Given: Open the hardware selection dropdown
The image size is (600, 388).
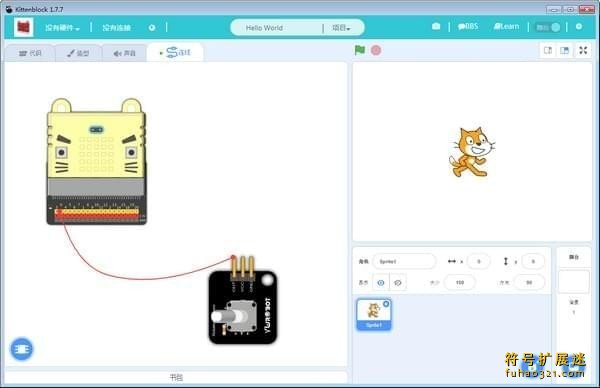Looking at the screenshot, I should (62, 28).
